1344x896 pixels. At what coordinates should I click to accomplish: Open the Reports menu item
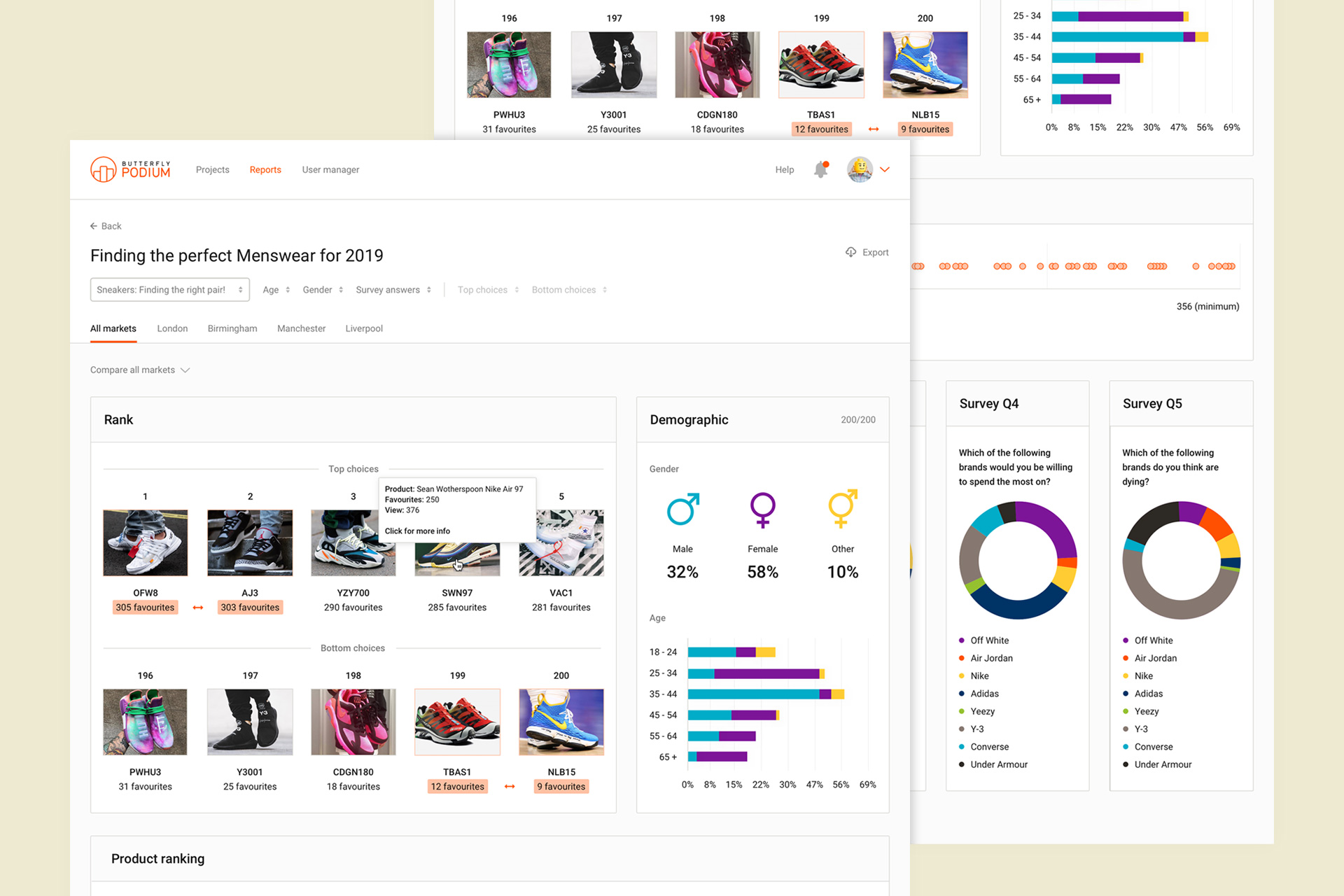tap(265, 169)
